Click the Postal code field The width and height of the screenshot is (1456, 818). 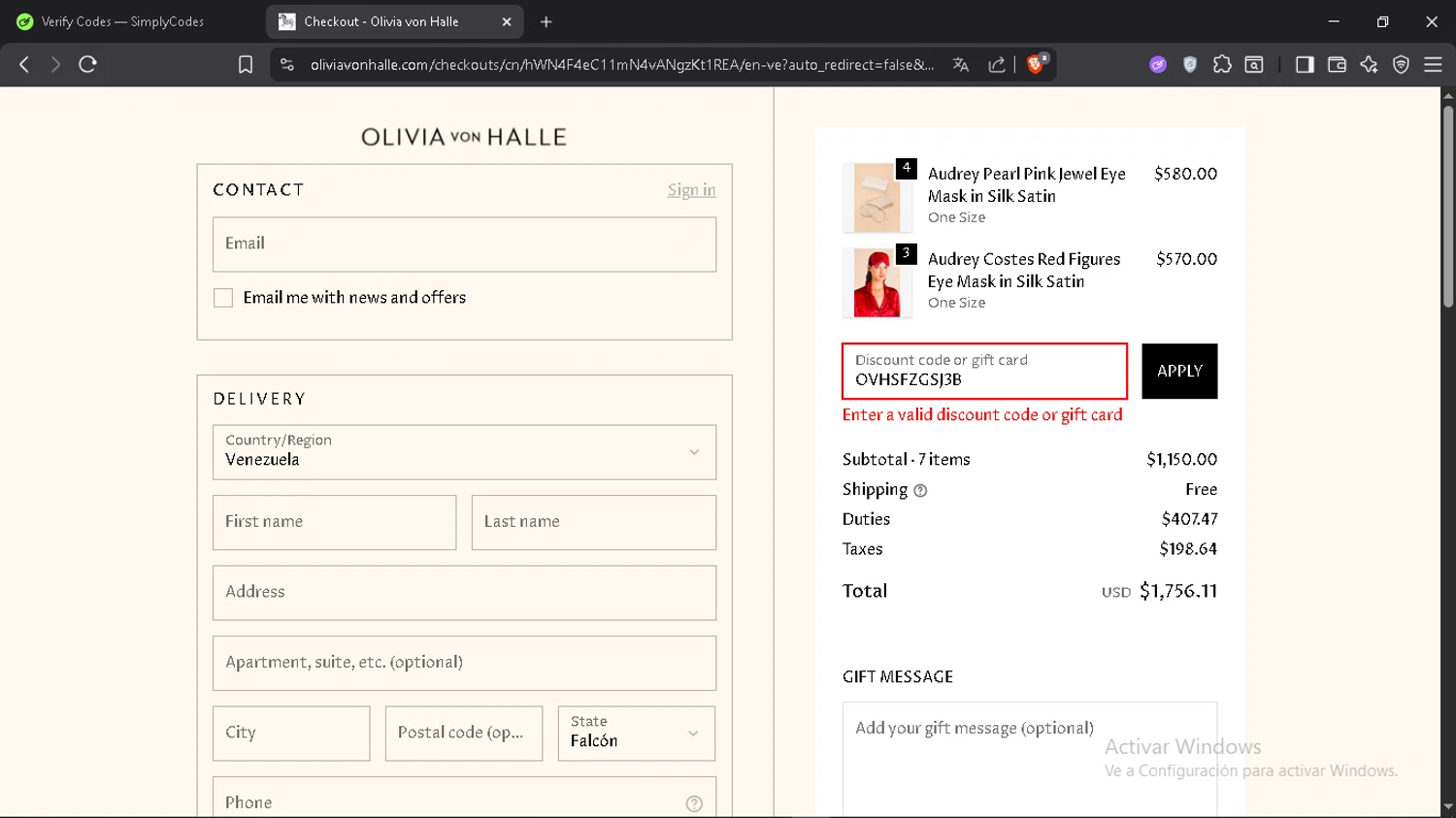(464, 734)
